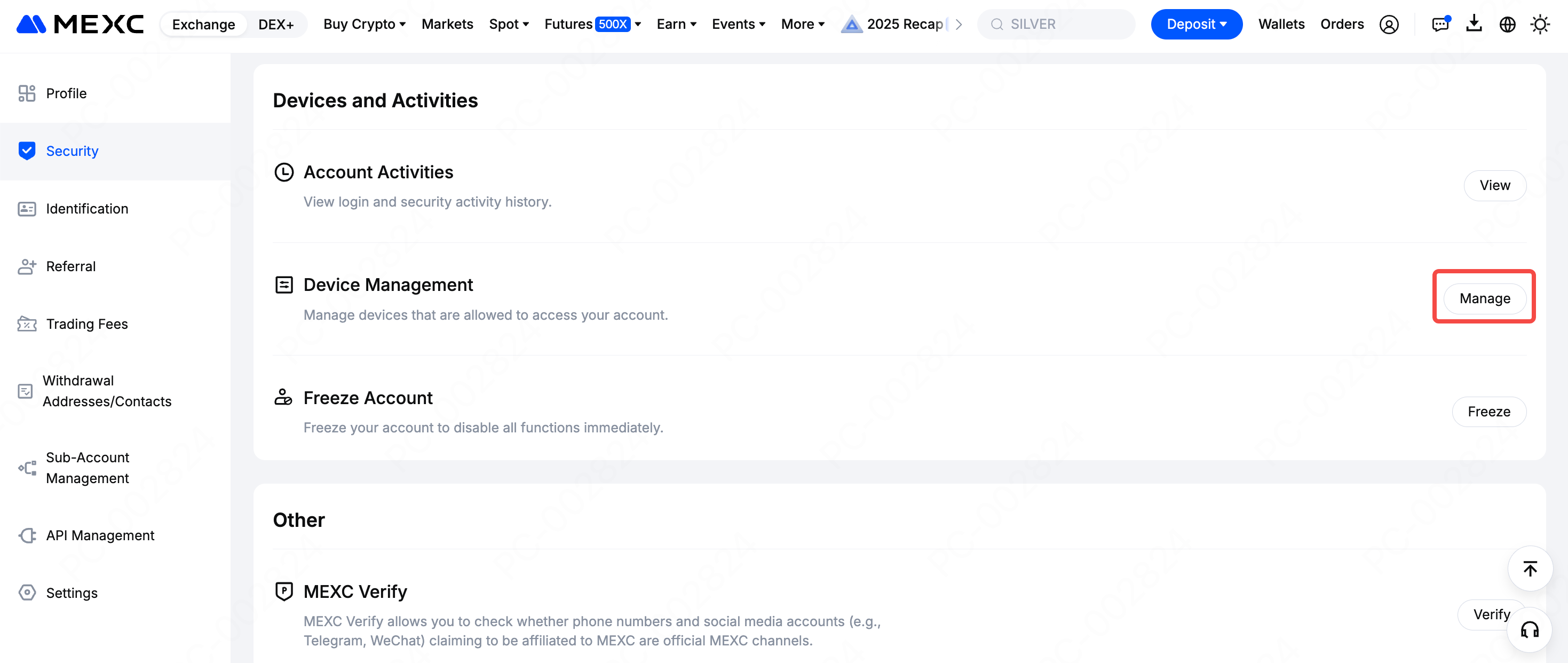This screenshot has width=1568, height=663.
Task: Click the app download icon
Action: point(1474,25)
